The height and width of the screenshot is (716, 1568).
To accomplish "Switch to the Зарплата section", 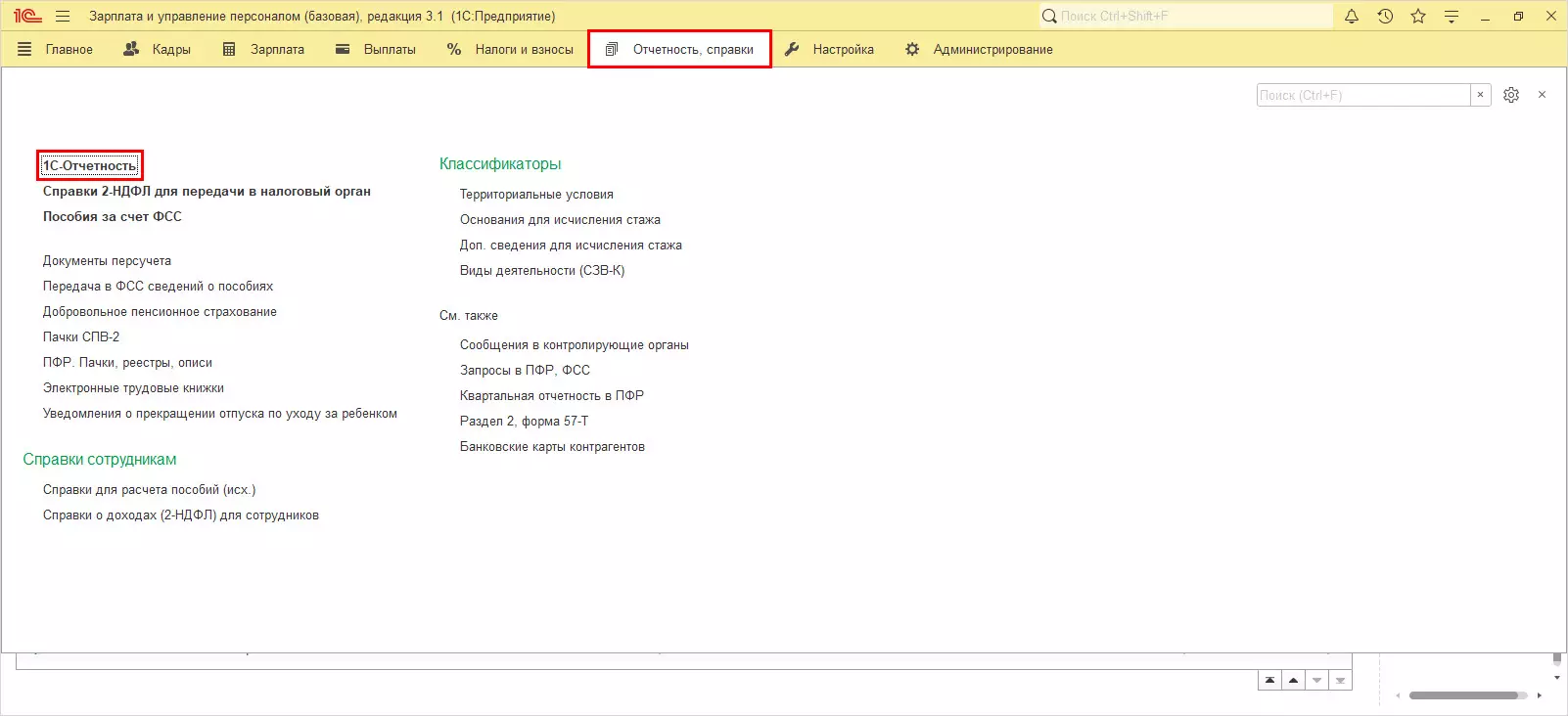I will (x=263, y=49).
